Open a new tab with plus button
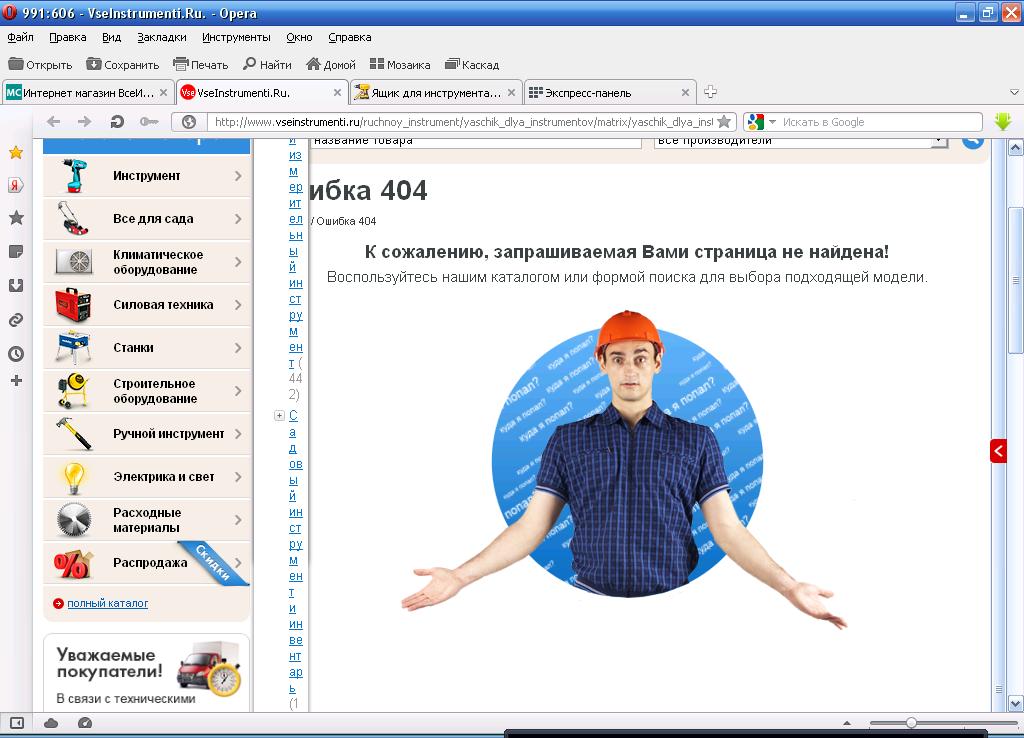This screenshot has height=738, width=1024. point(711,92)
